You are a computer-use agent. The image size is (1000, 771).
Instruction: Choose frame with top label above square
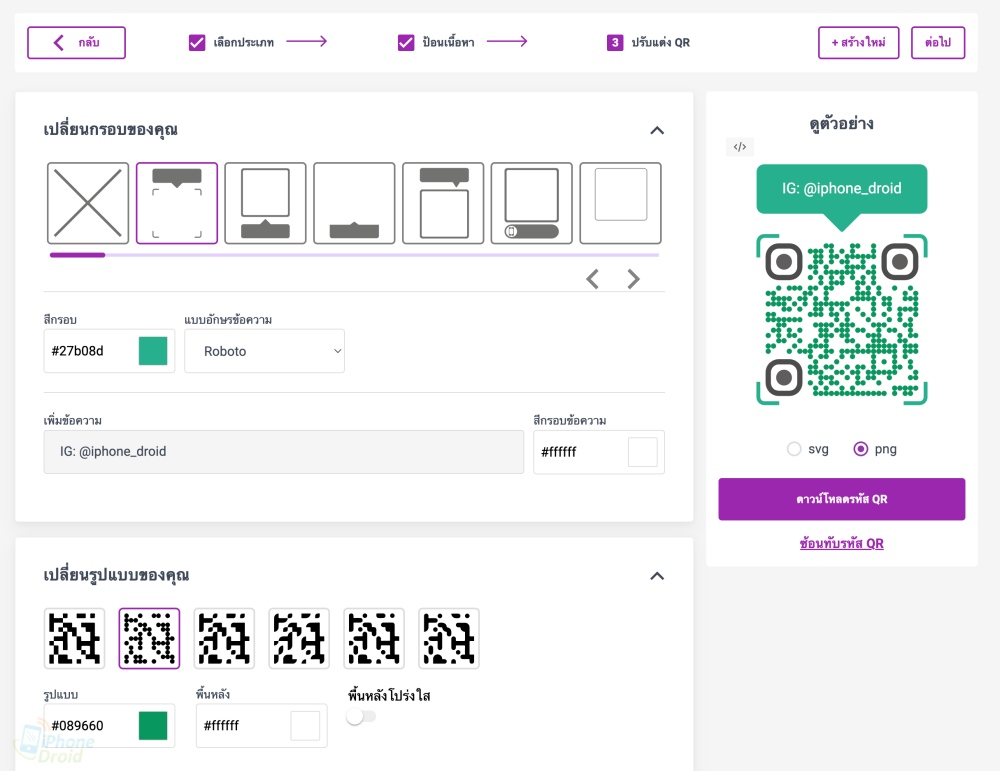(443, 203)
